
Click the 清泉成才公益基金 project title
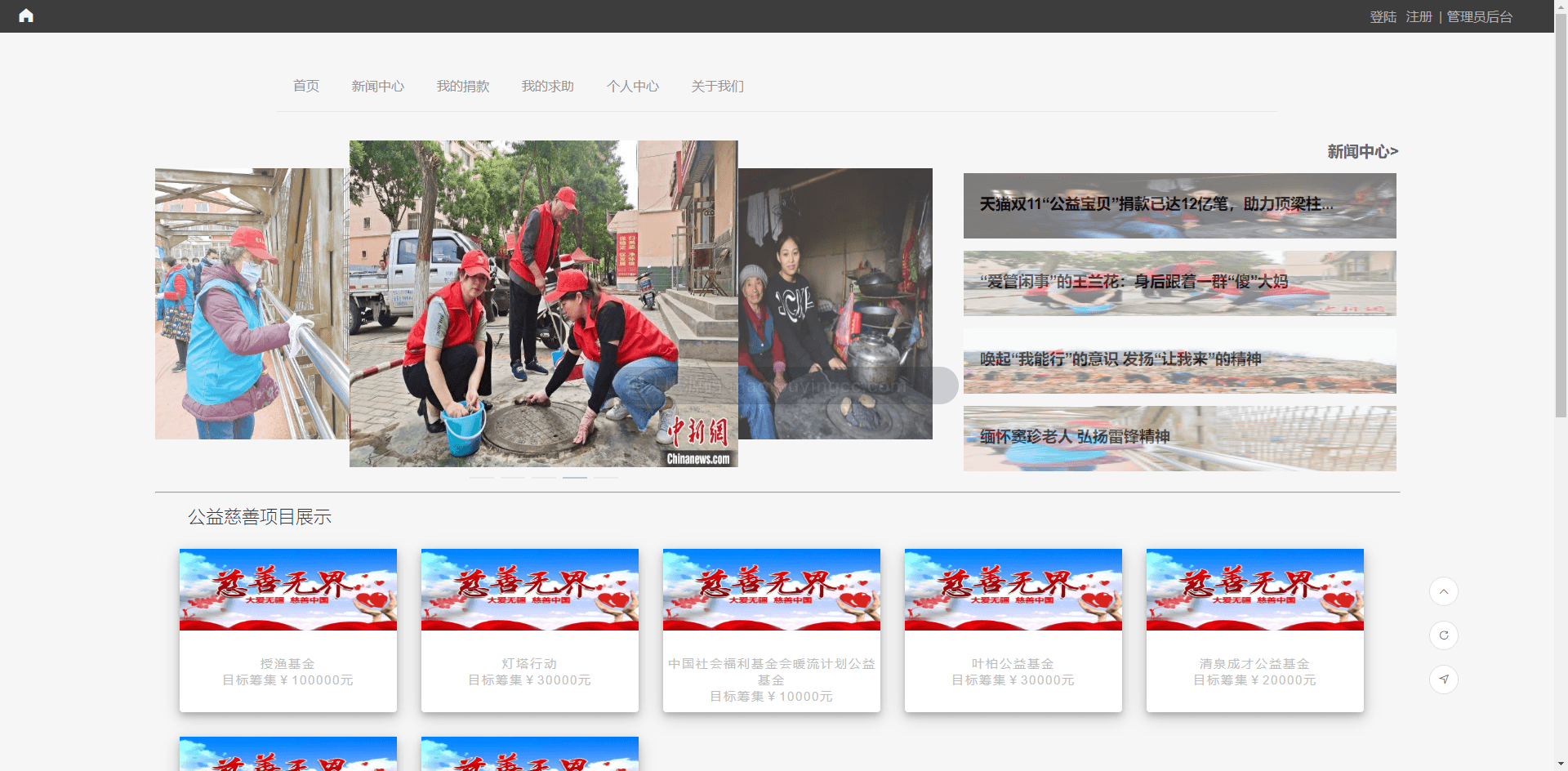coord(1255,664)
